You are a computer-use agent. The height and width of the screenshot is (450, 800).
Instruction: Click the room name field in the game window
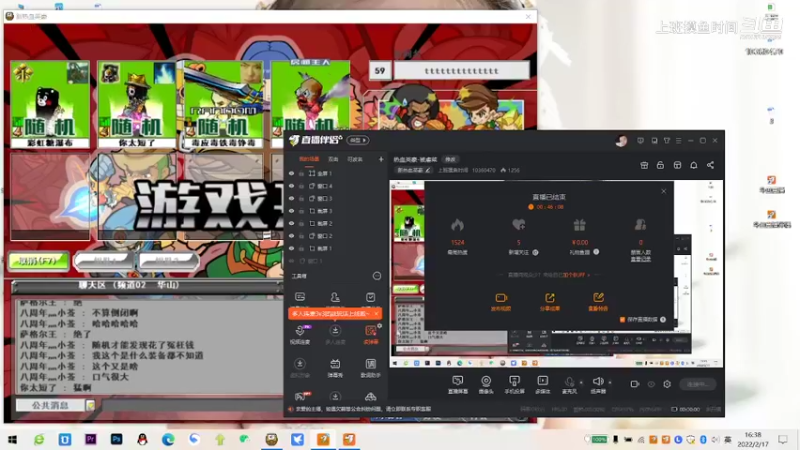tap(461, 71)
